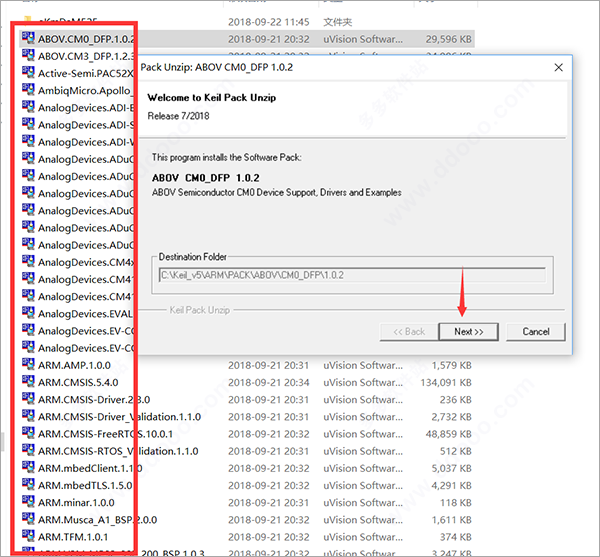Select the ARM.CMSIS-Driver.2 pack icon
The width and height of the screenshot is (600, 557).
28,399
